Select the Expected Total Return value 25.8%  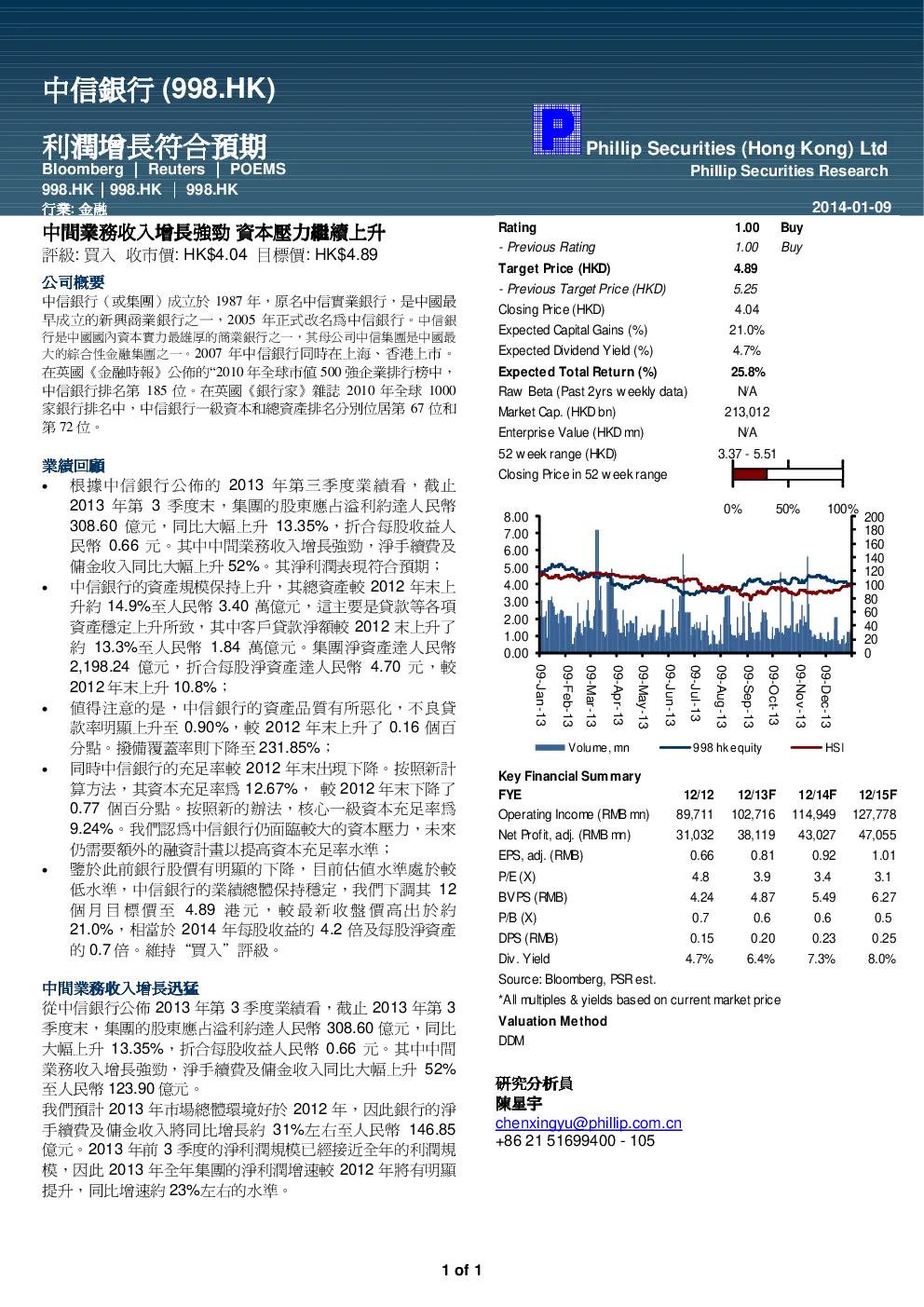(x=748, y=372)
